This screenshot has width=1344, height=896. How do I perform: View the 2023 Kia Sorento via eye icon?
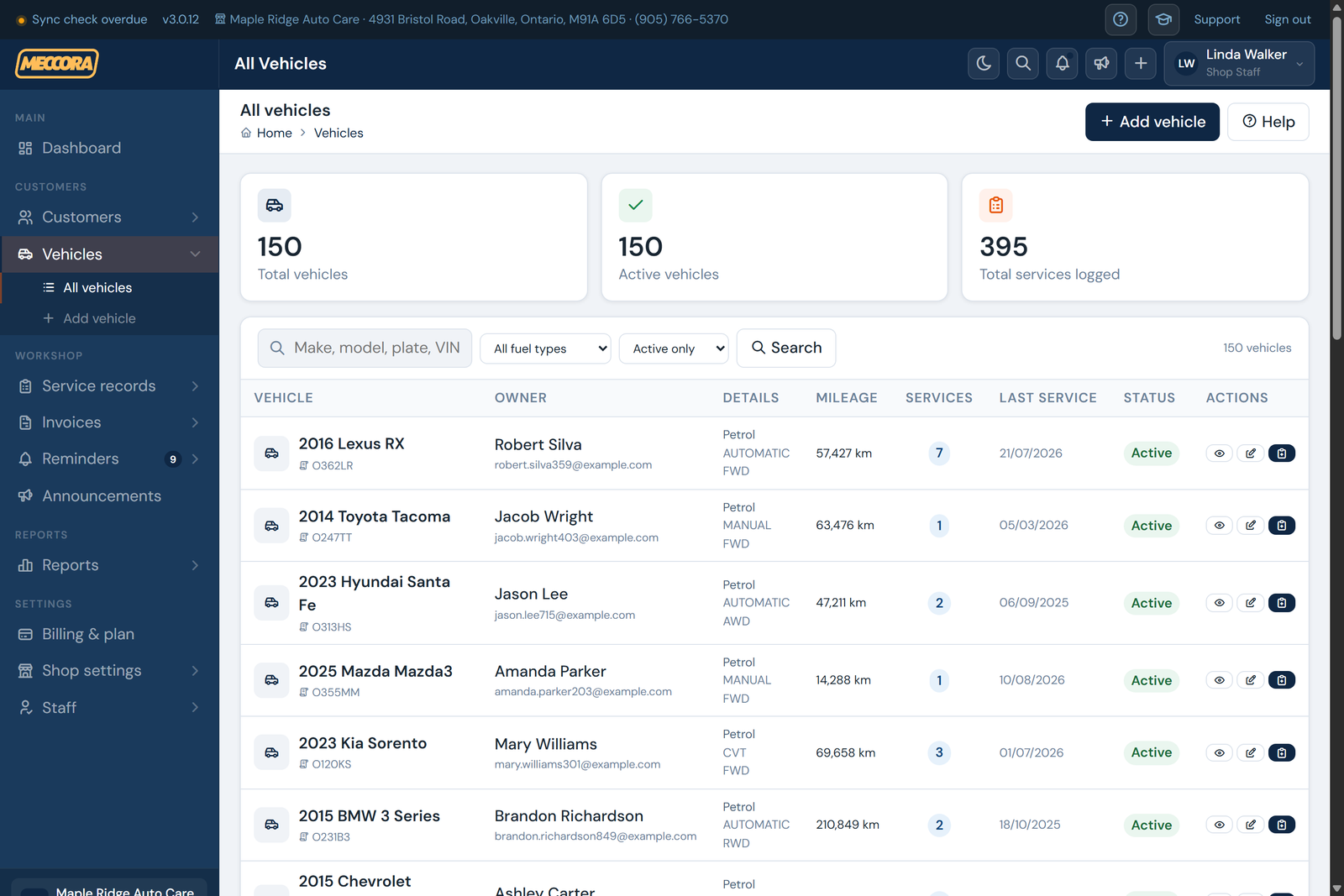1219,752
